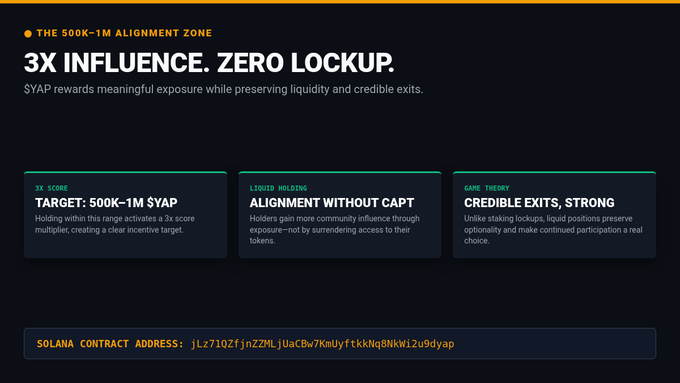Click the 'CREDIBLE EXITS, STRONG' card title
The width and height of the screenshot is (680, 383).
pyautogui.click(x=539, y=203)
